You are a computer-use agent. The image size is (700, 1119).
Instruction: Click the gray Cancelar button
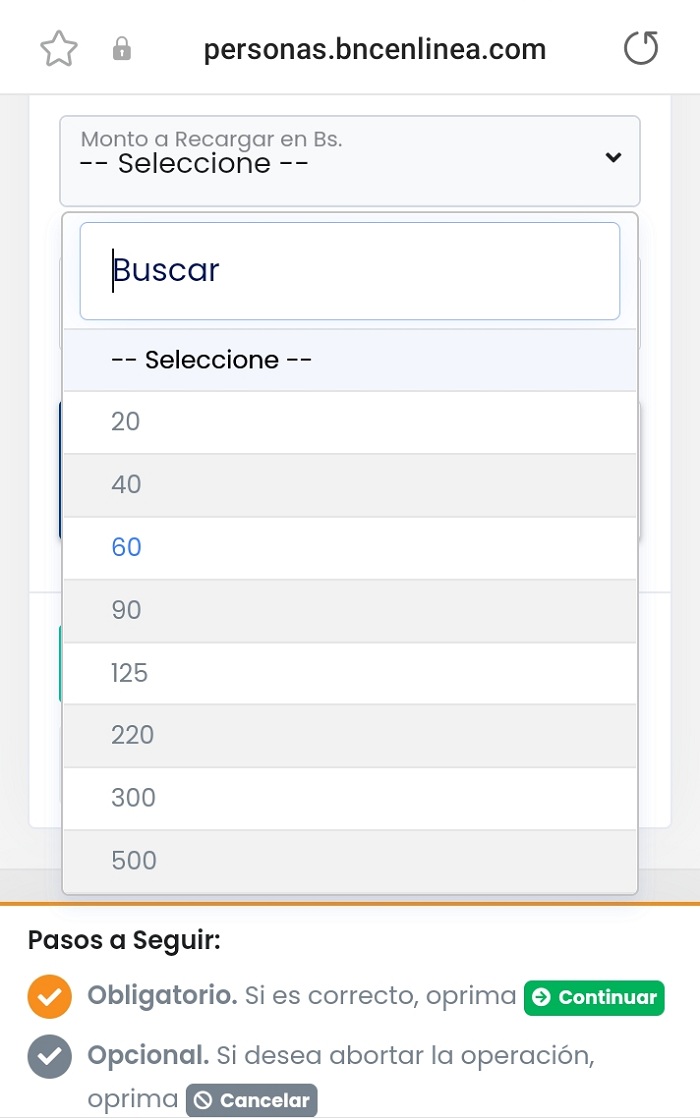[x=252, y=1100]
